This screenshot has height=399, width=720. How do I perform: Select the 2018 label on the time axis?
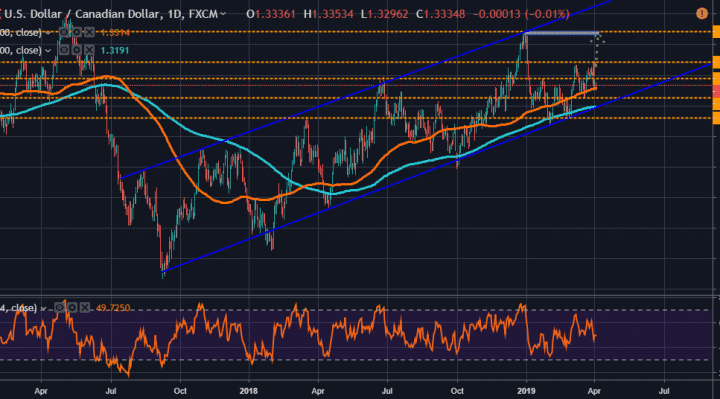click(249, 391)
